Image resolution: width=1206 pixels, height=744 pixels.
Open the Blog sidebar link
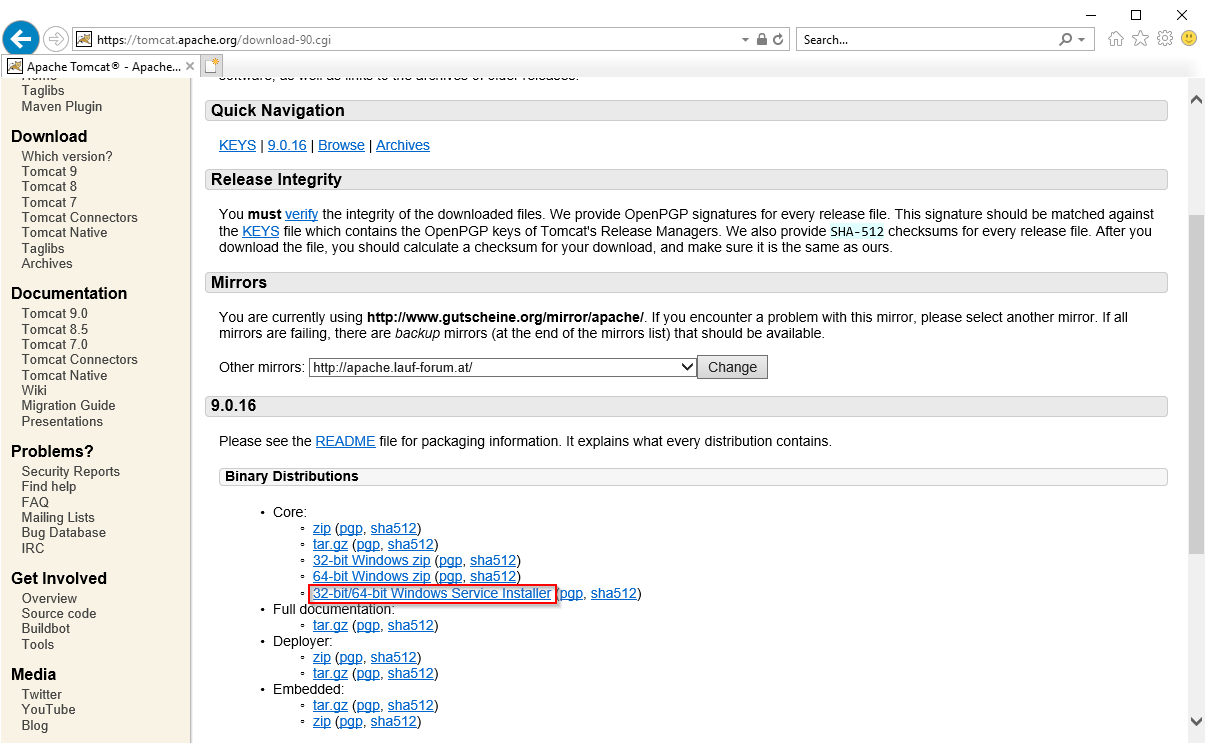(x=35, y=725)
